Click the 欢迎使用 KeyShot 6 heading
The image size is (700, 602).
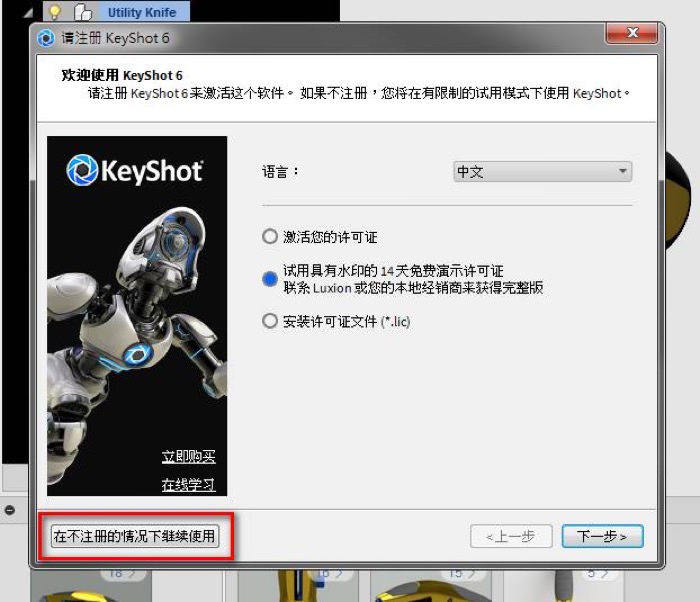[x=122, y=75]
